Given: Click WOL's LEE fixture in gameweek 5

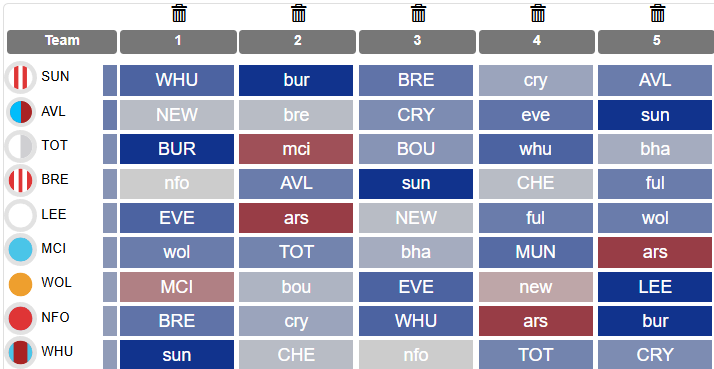Looking at the screenshot, I should click(656, 287).
